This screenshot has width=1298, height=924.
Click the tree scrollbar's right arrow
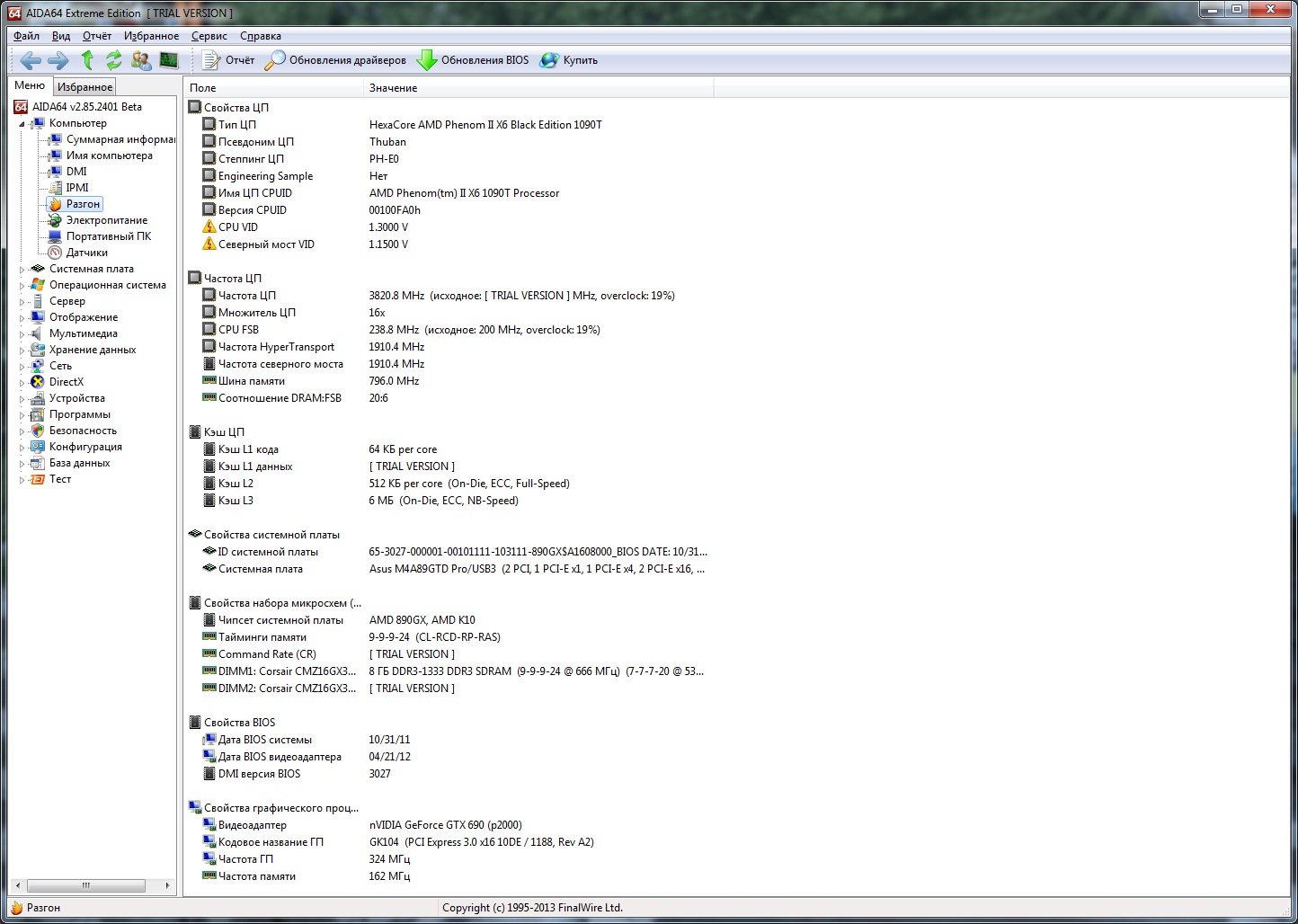point(167,885)
